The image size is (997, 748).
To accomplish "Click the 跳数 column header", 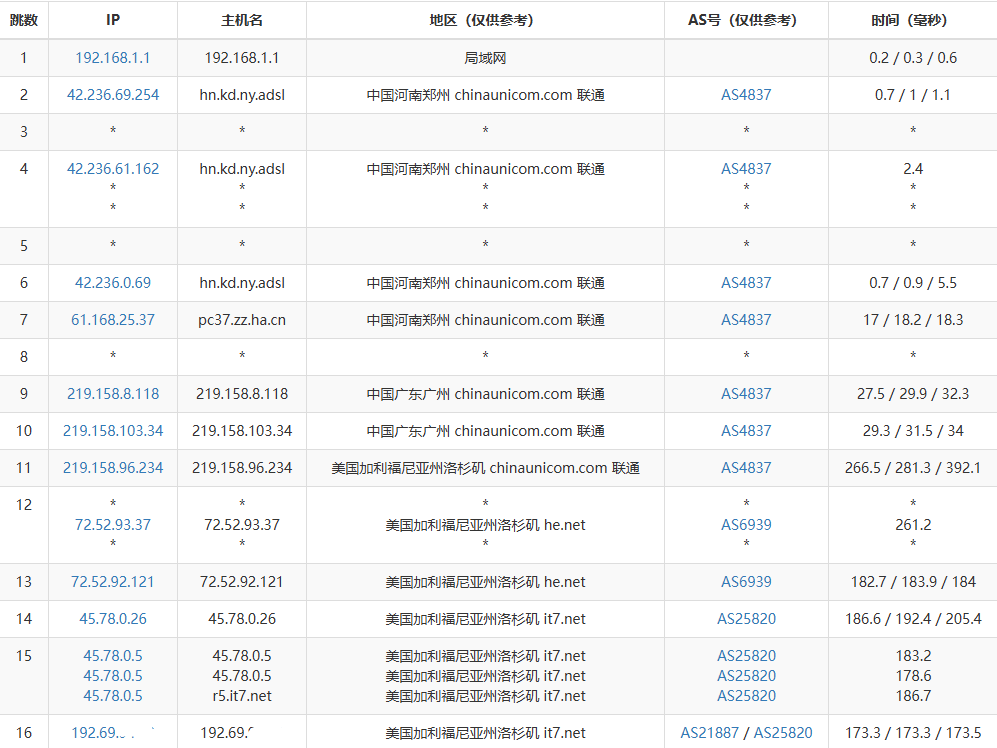I will point(24,20).
